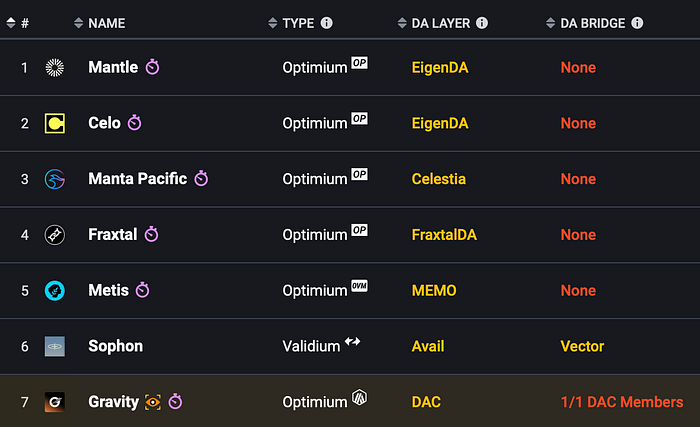Click Gravity's orange eye review icon
Image resolution: width=700 pixels, height=427 pixels.
[153, 402]
